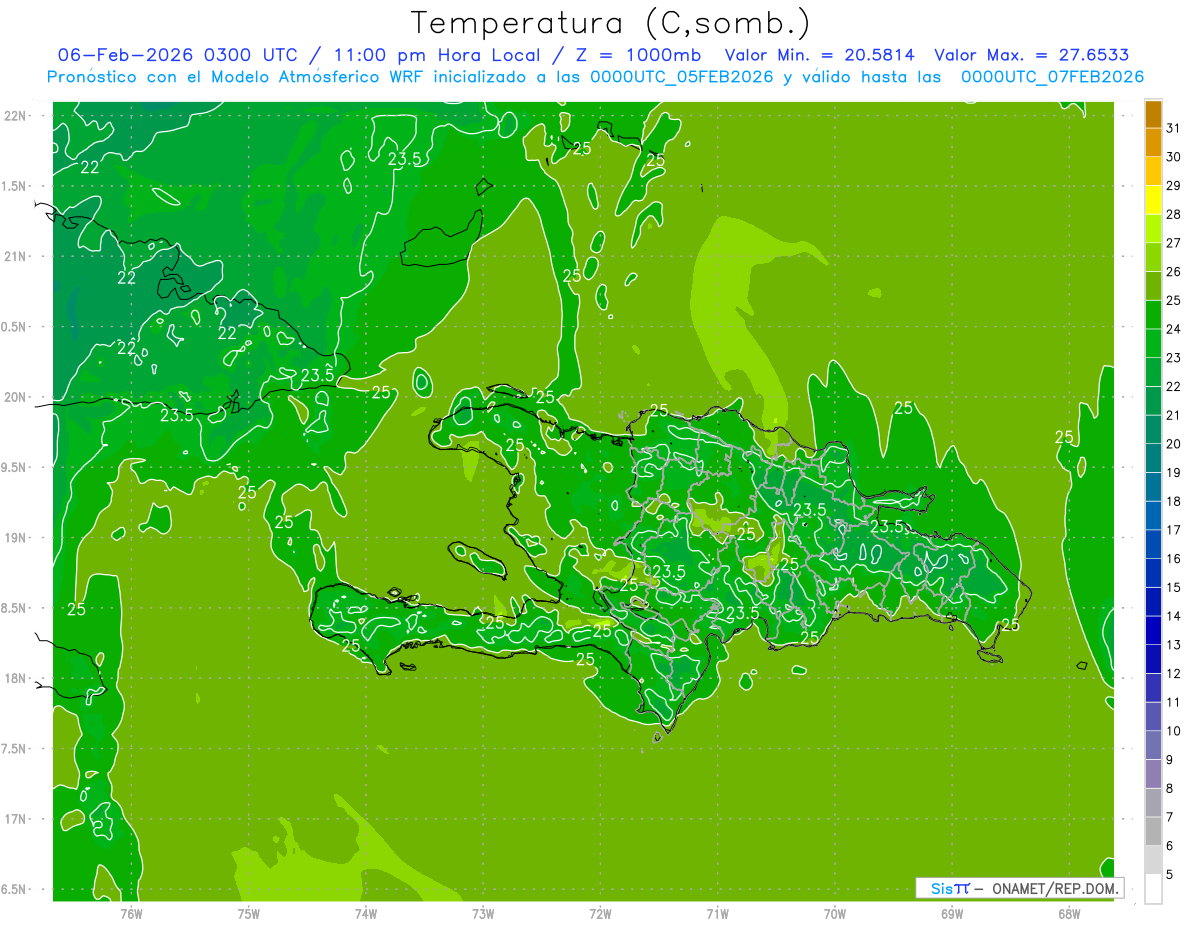The height and width of the screenshot is (927, 1200).
Task: Click the 17N latitude axis label
Action: [15, 819]
